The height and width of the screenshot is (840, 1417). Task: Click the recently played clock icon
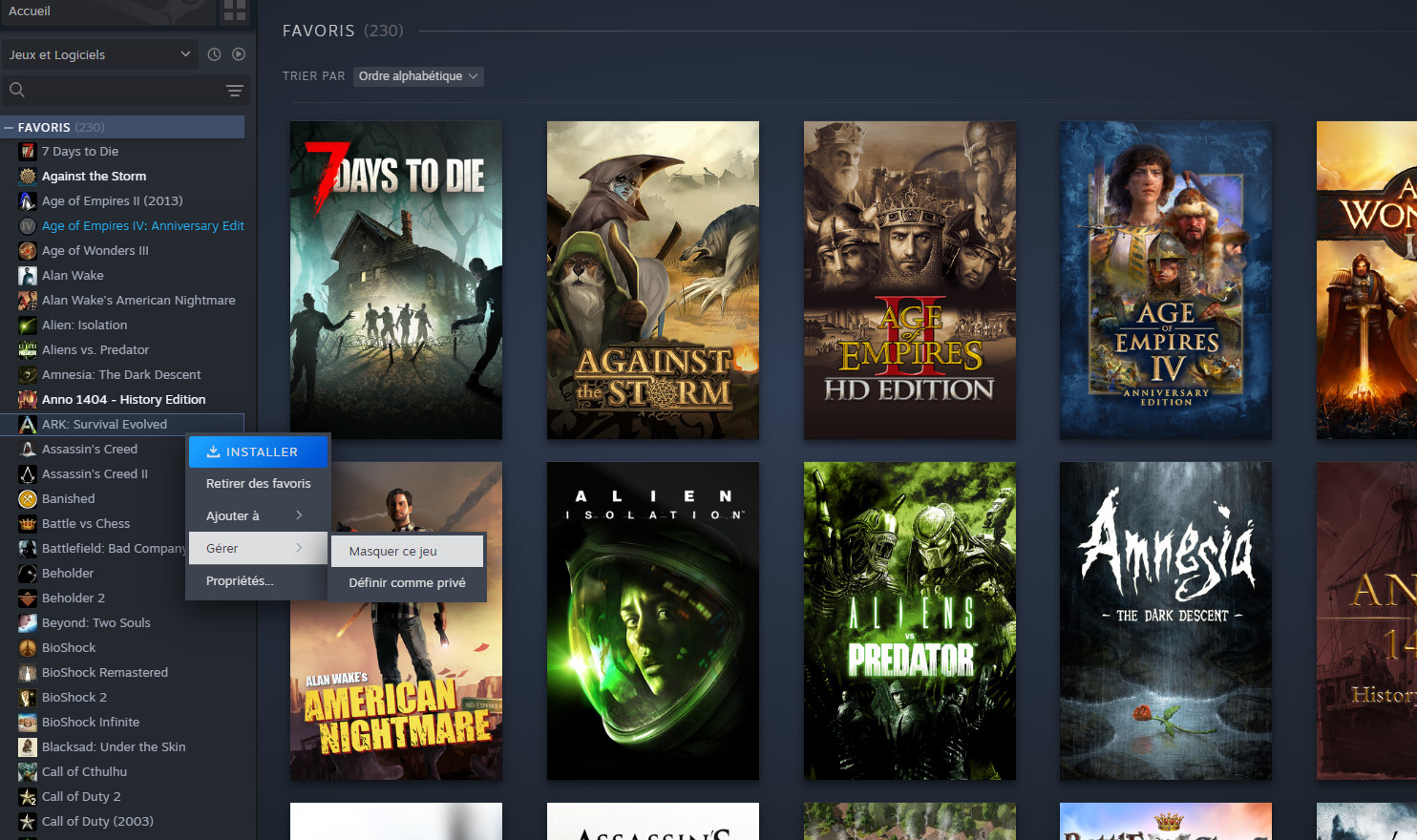click(212, 54)
